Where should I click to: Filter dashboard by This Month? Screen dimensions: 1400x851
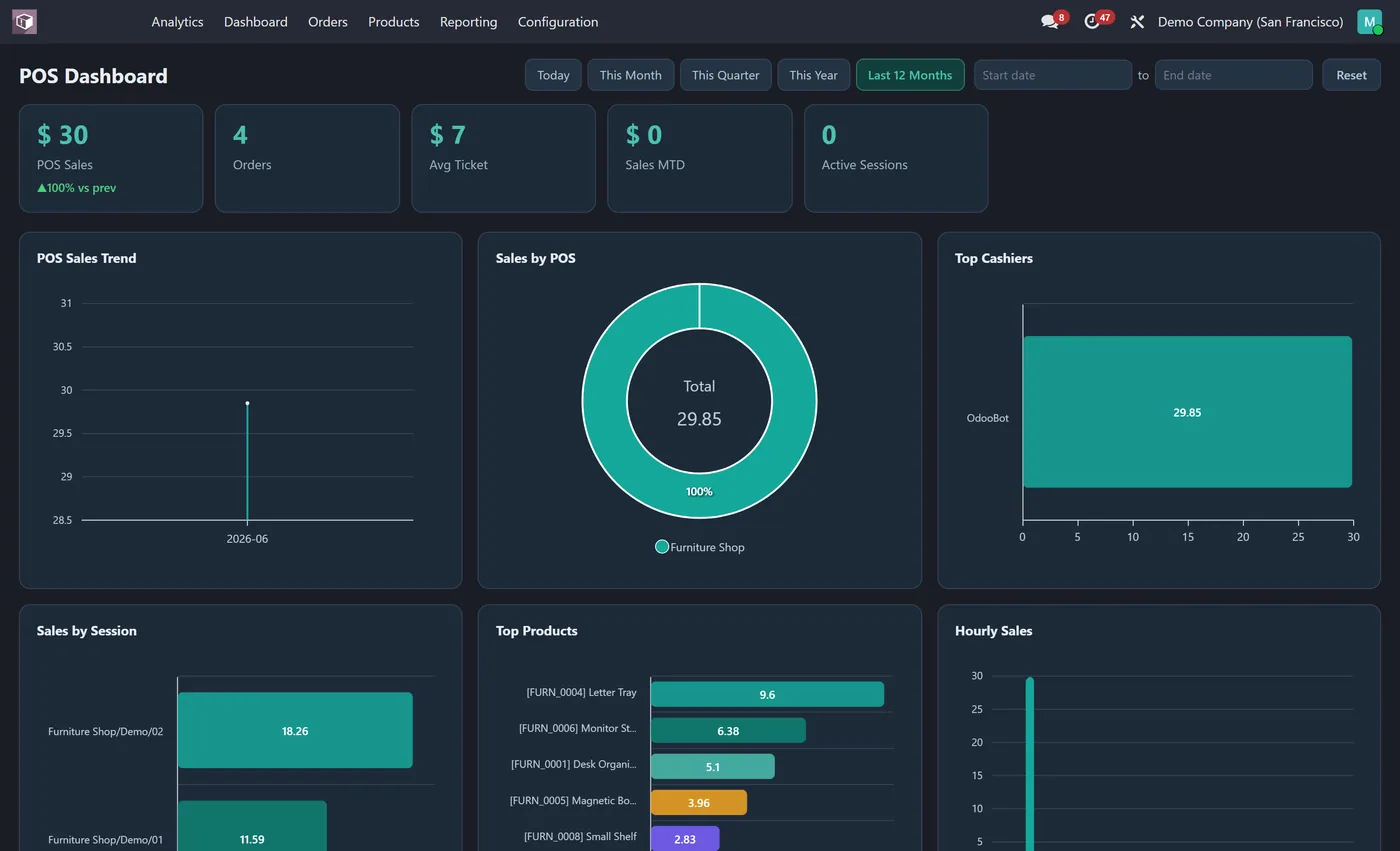tap(630, 75)
